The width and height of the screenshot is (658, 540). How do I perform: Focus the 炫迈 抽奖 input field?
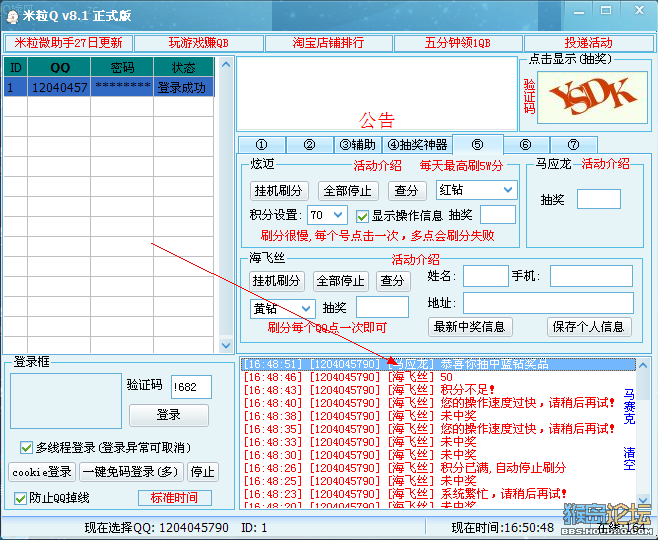pyautogui.click(x=498, y=215)
